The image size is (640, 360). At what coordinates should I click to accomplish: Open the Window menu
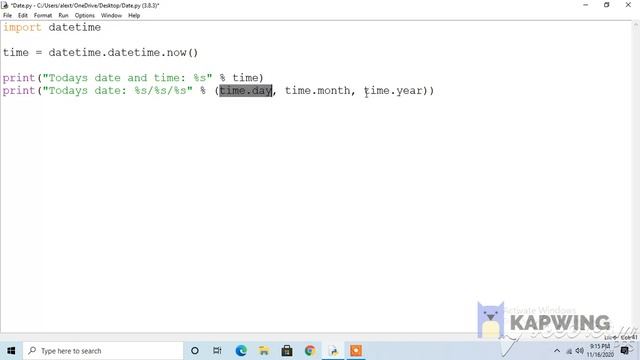click(x=111, y=16)
